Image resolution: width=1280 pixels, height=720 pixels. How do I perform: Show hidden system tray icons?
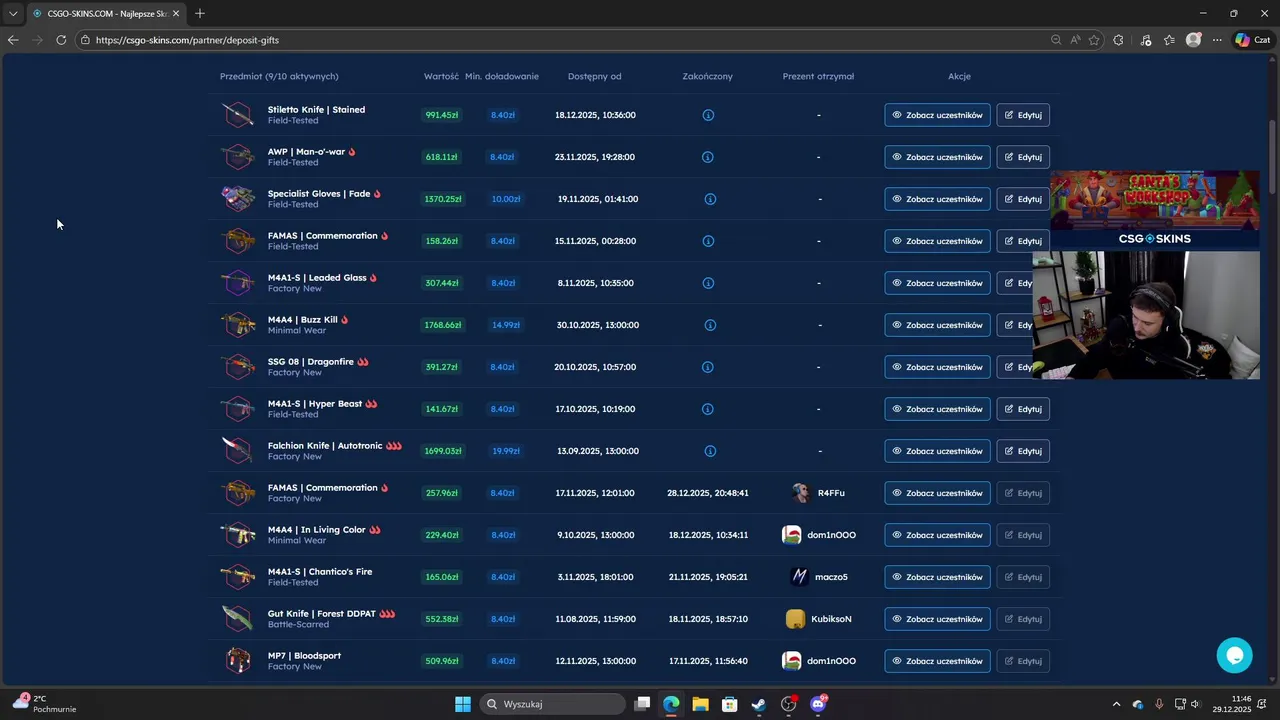[1117, 704]
